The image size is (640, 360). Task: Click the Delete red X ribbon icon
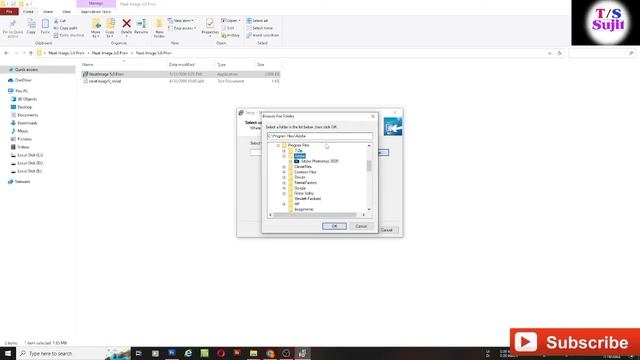[x=127, y=26]
